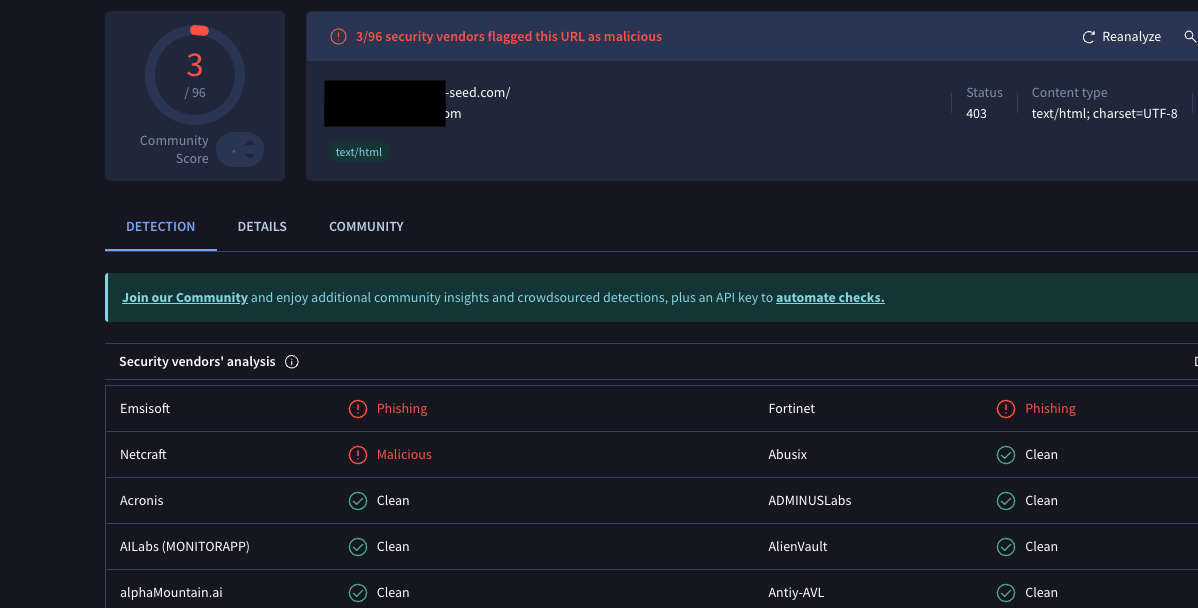Click the Join our Community link
1198x608 pixels.
click(x=185, y=298)
